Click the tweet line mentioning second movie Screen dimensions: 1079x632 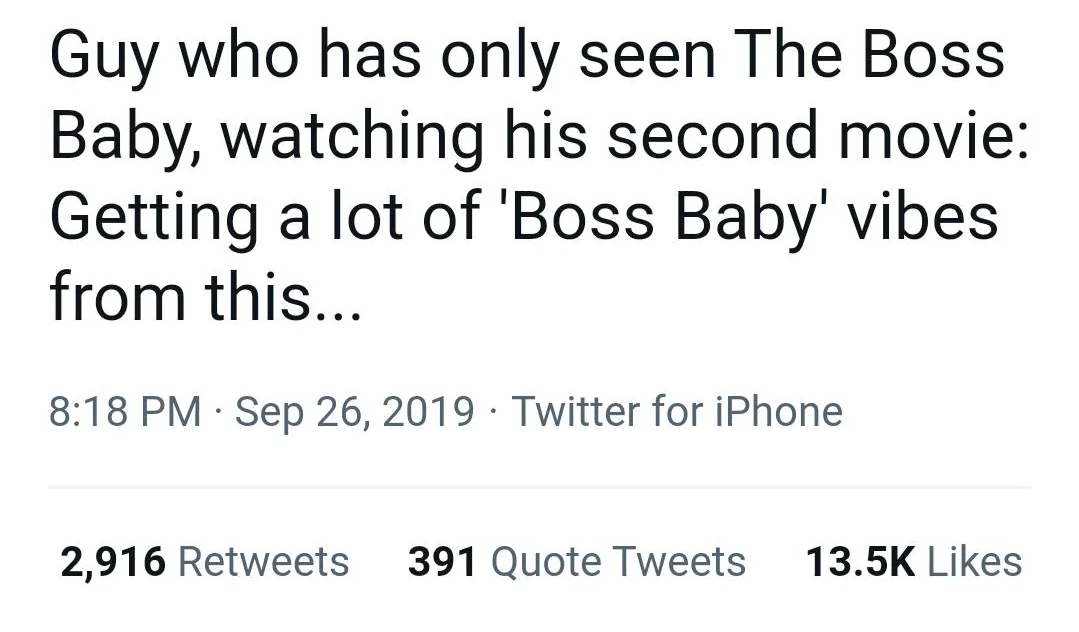540,137
